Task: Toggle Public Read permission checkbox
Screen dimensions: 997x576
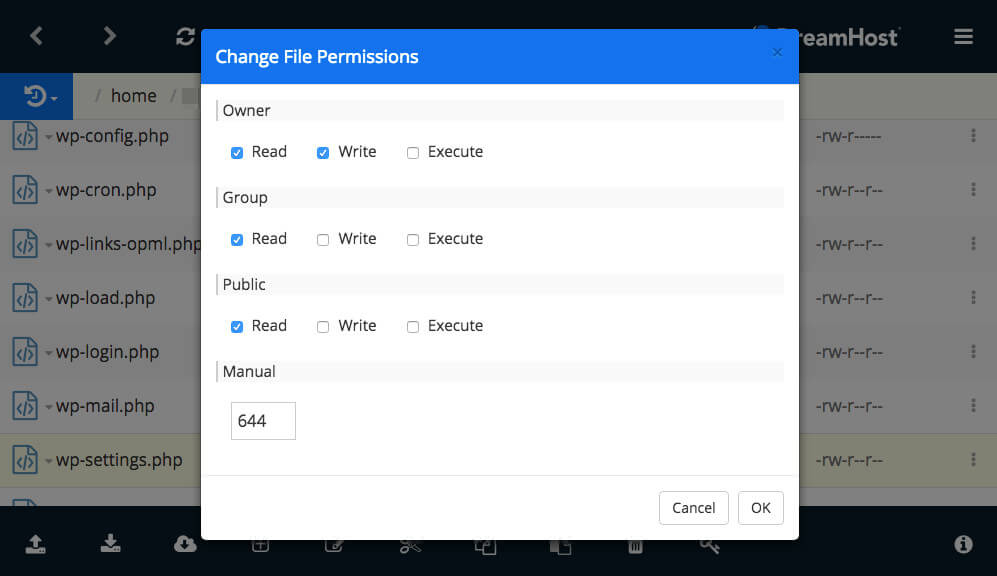Action: click(x=237, y=327)
